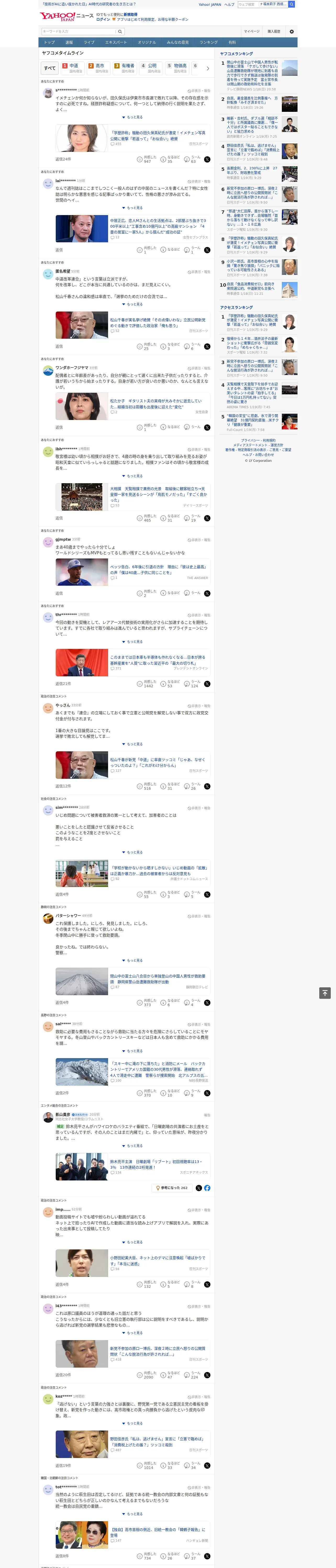336x1568 pixels.
Task: Click うーん icon showing 124
Action: 187,684
